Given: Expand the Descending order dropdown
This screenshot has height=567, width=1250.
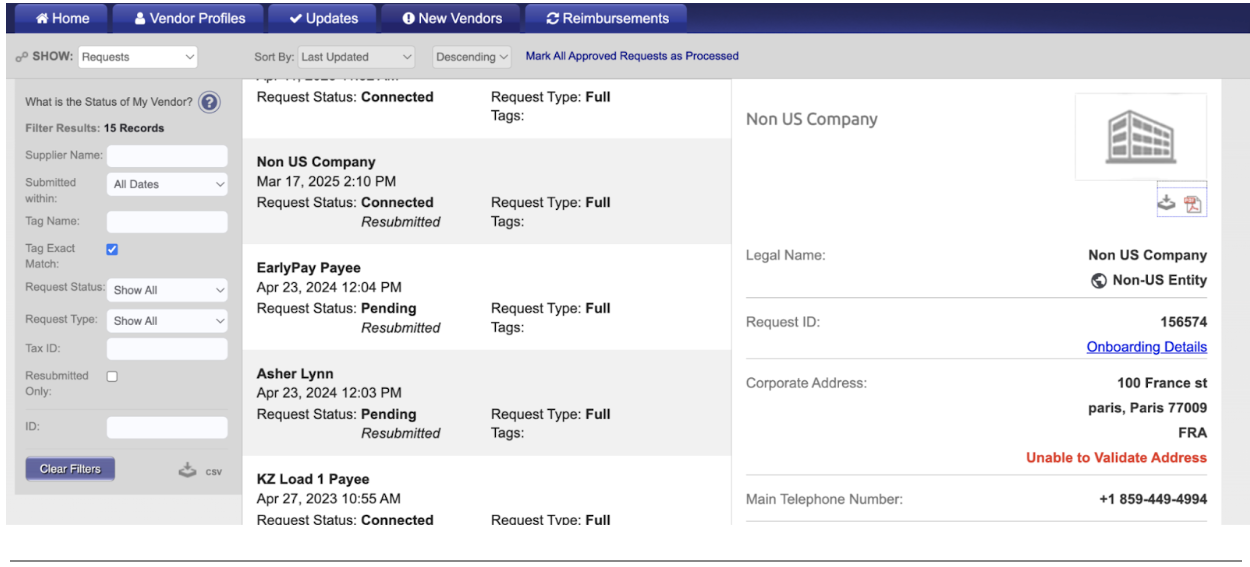Looking at the screenshot, I should [x=472, y=57].
